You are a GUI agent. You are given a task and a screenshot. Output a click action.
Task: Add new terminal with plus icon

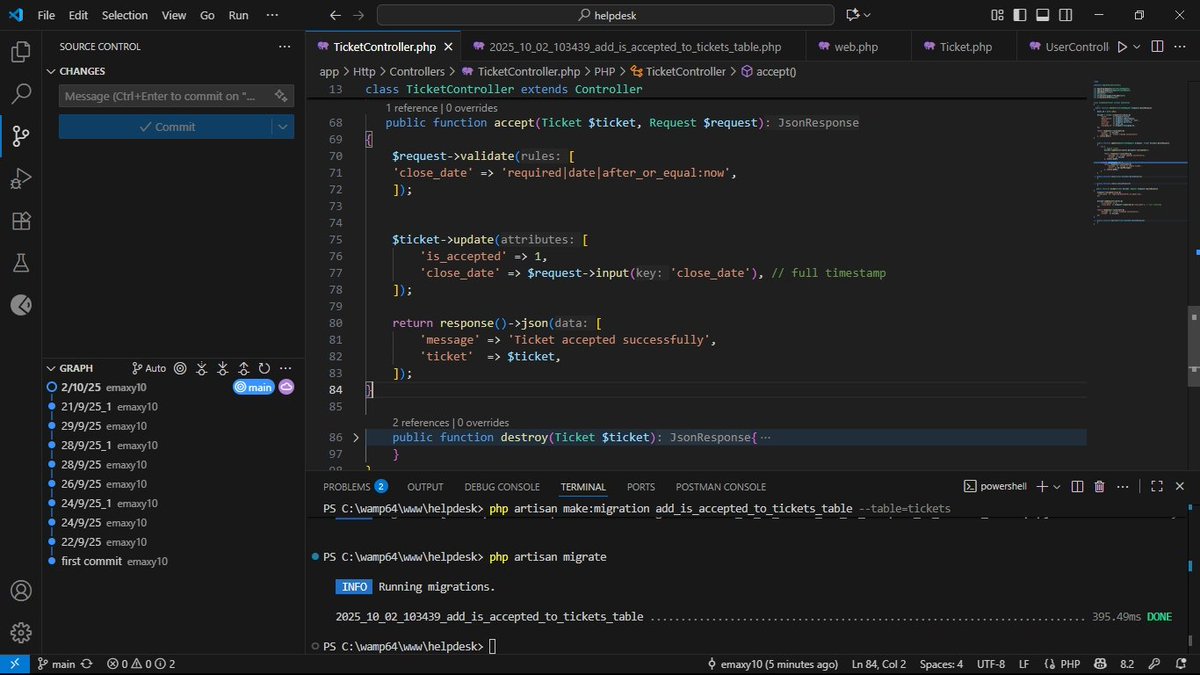pyautogui.click(x=1041, y=486)
